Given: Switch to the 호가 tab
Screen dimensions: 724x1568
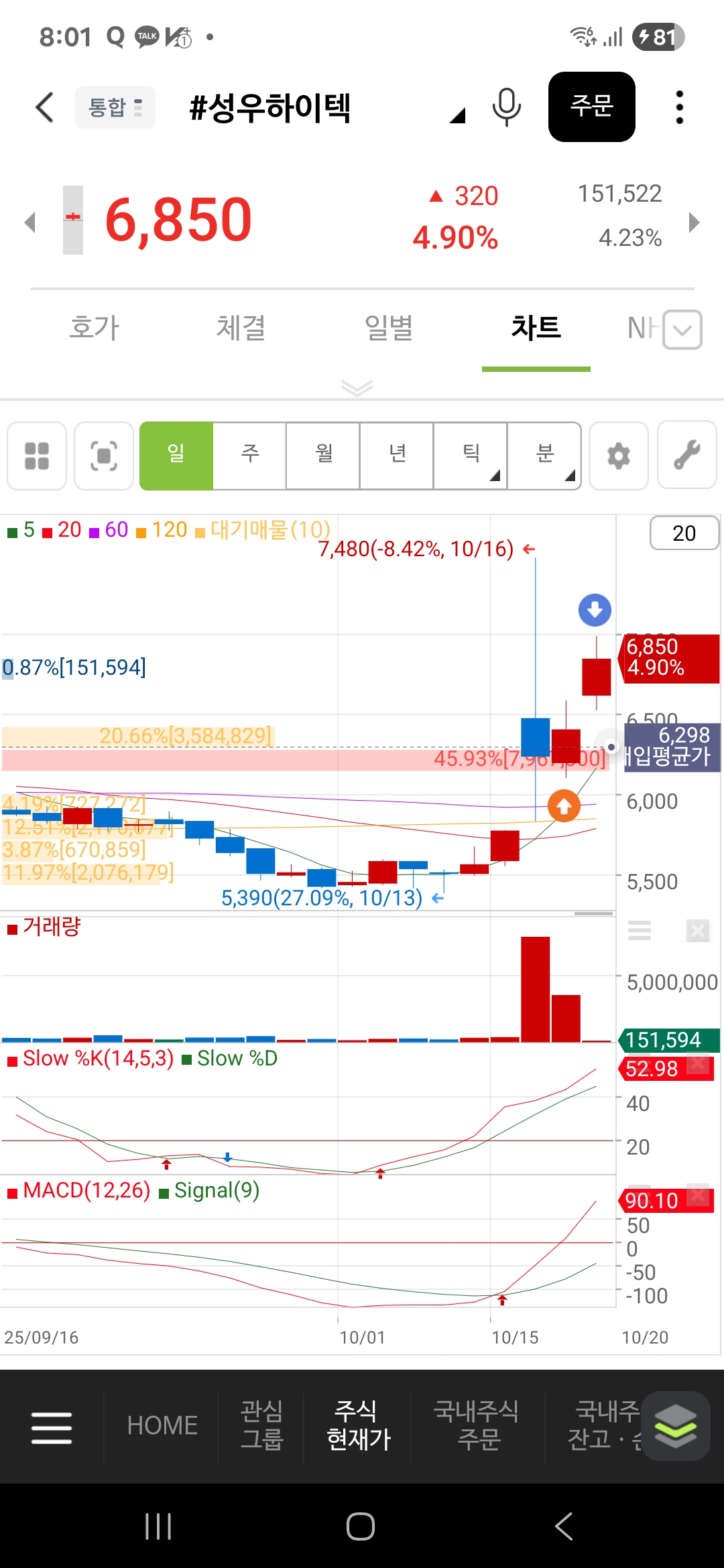Looking at the screenshot, I should click(94, 328).
